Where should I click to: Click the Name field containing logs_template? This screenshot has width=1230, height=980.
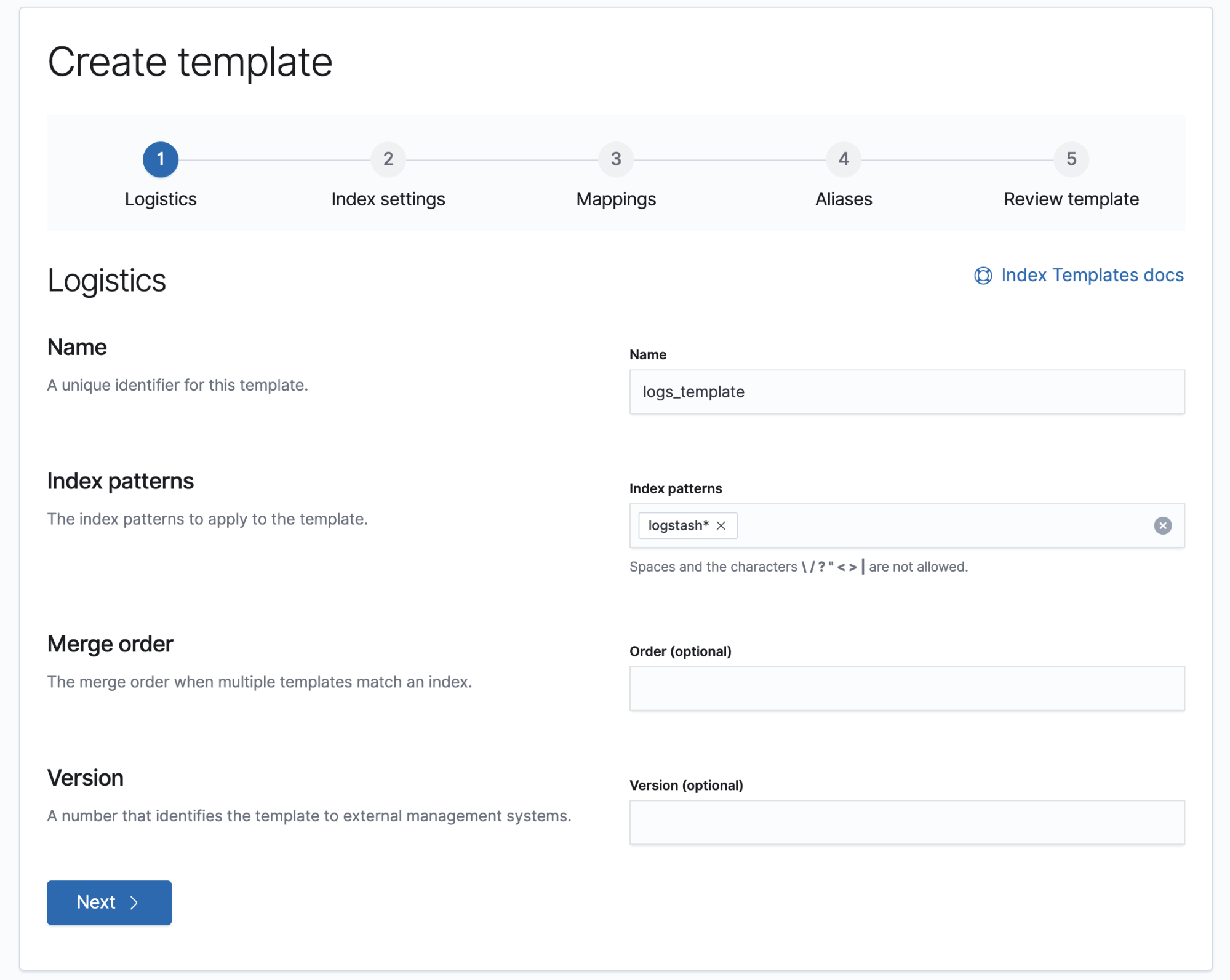tap(907, 391)
